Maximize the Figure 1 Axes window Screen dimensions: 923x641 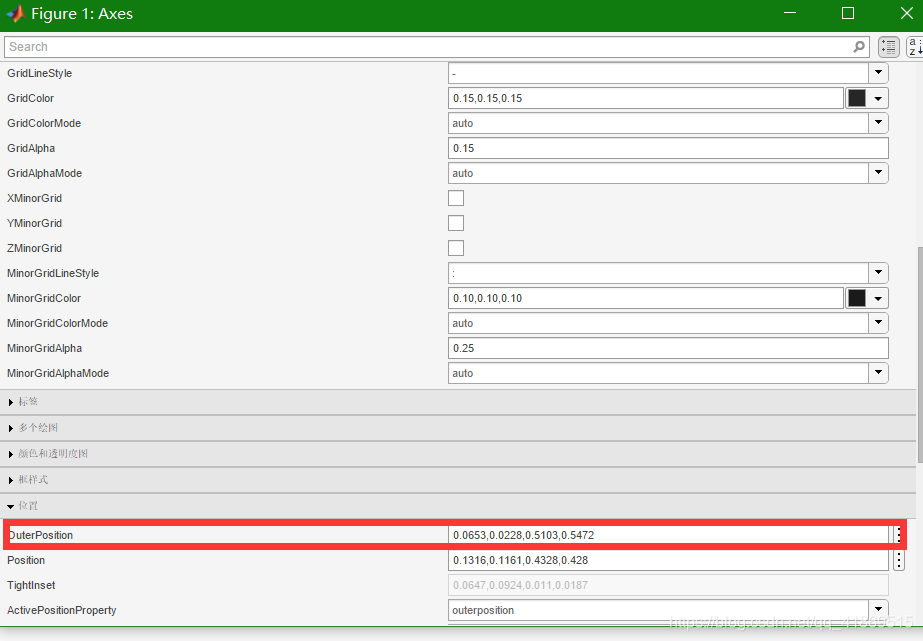pyautogui.click(x=848, y=14)
